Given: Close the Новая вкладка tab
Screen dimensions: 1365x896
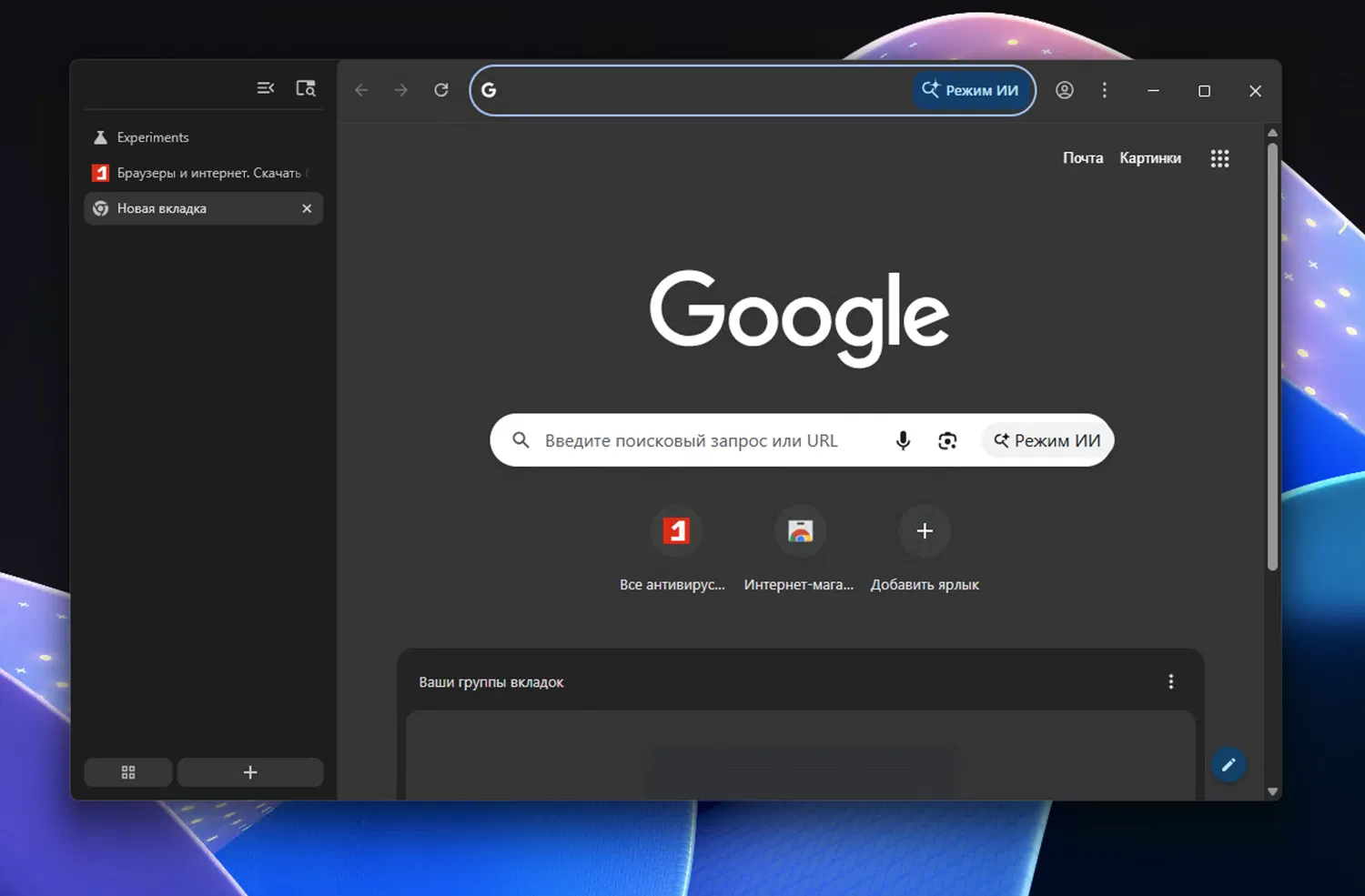Looking at the screenshot, I should (x=307, y=208).
